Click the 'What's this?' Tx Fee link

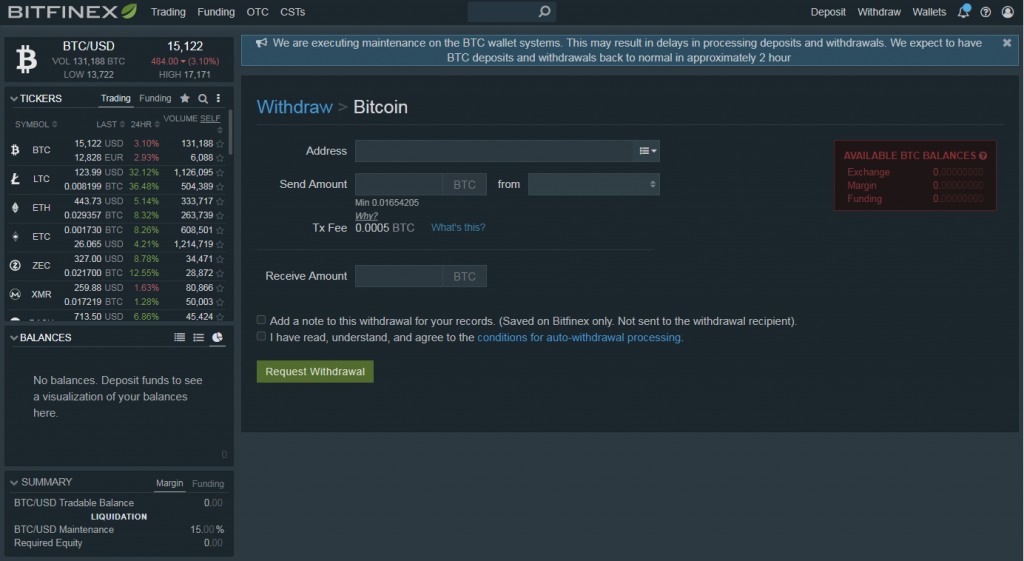(x=458, y=227)
